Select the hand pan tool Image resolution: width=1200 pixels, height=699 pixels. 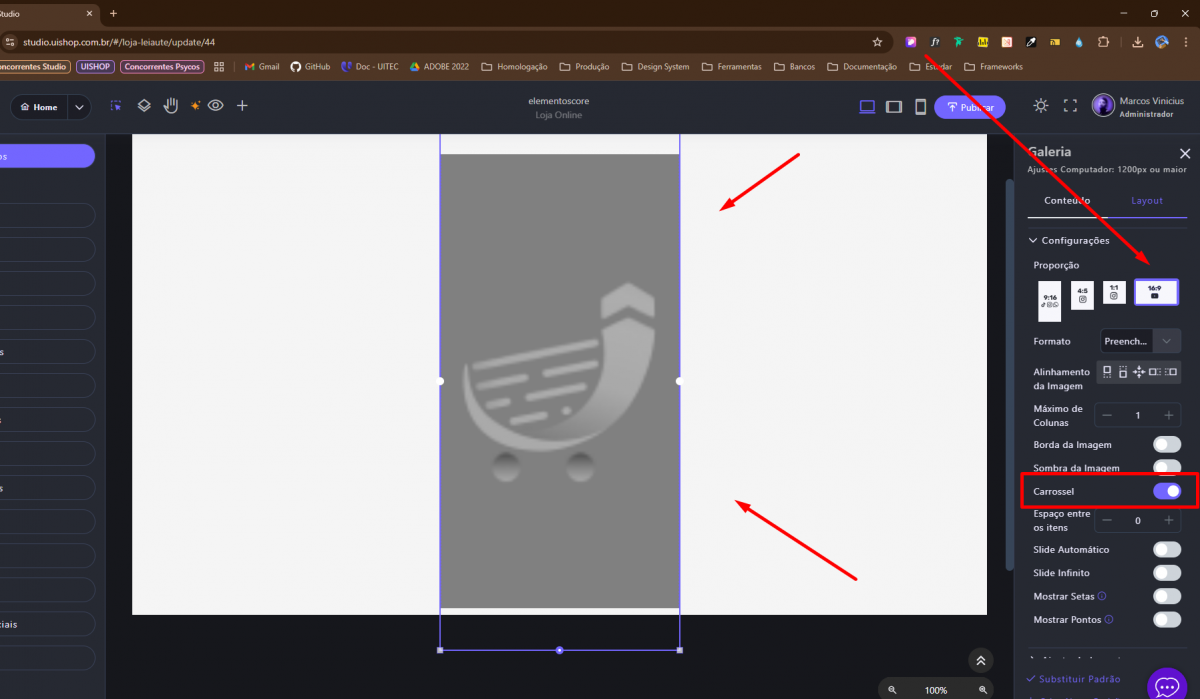[170, 106]
